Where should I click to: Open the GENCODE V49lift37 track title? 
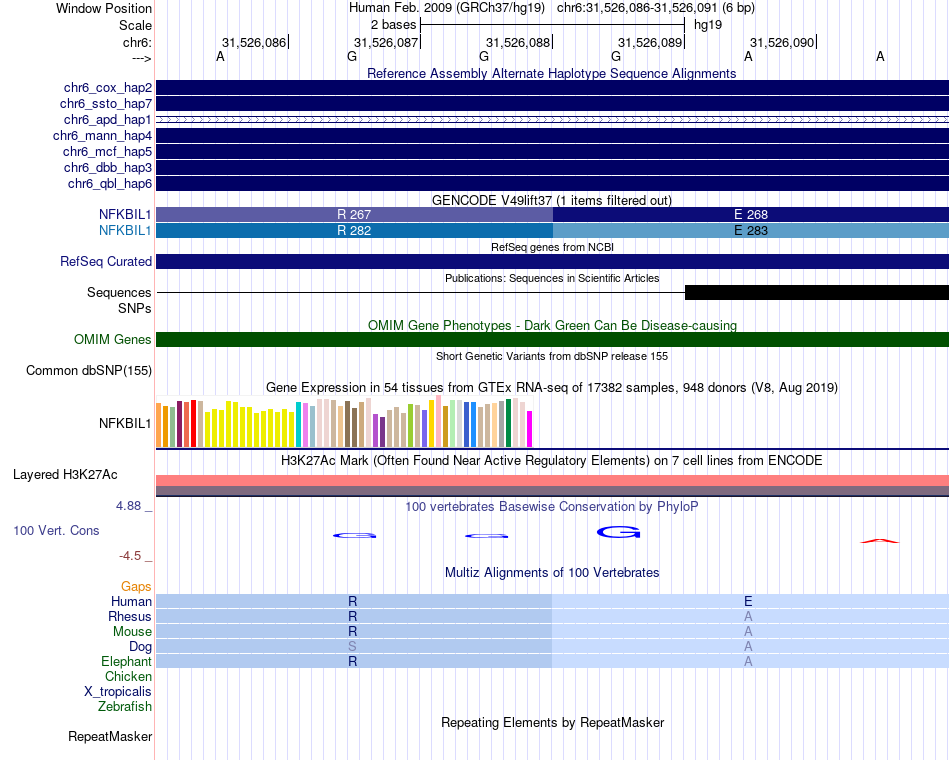point(551,200)
